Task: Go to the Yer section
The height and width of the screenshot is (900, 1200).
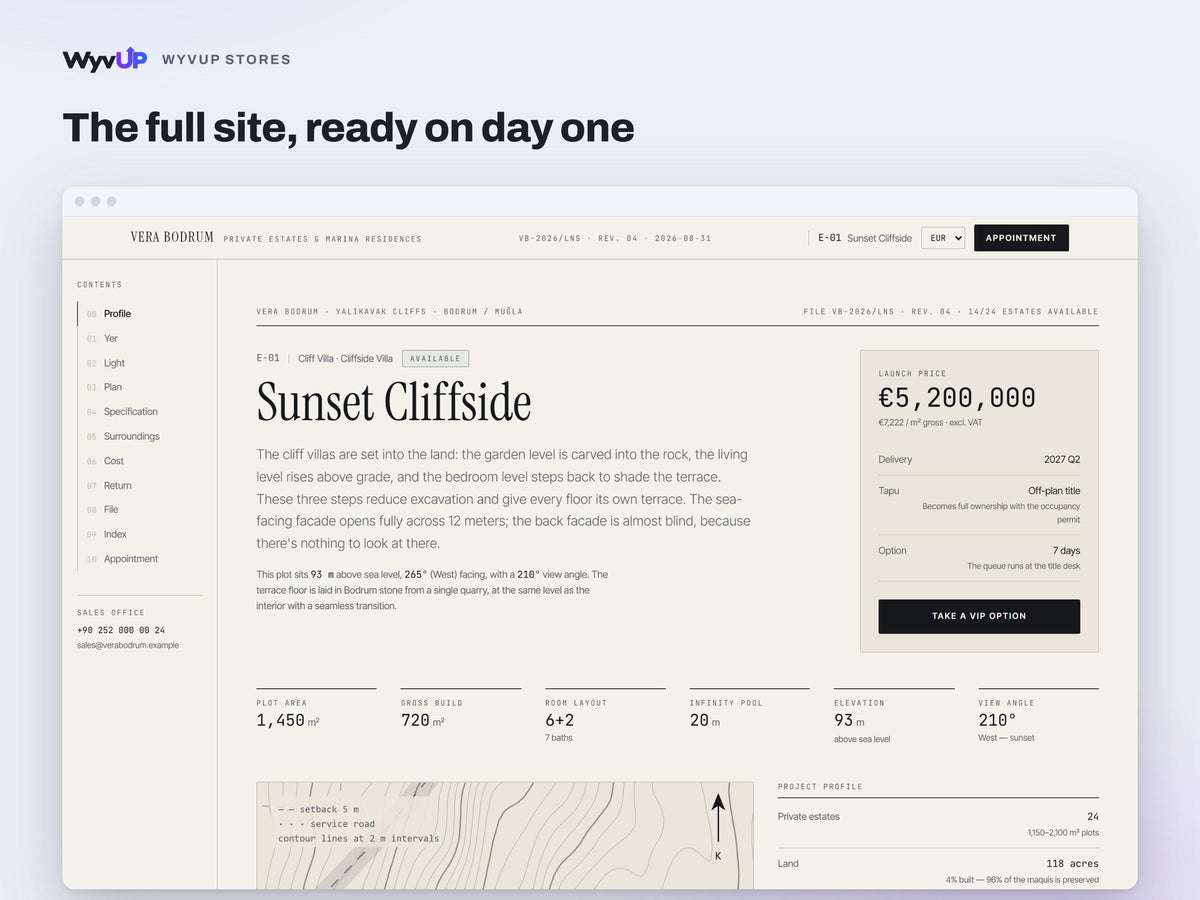Action: pyautogui.click(x=111, y=339)
